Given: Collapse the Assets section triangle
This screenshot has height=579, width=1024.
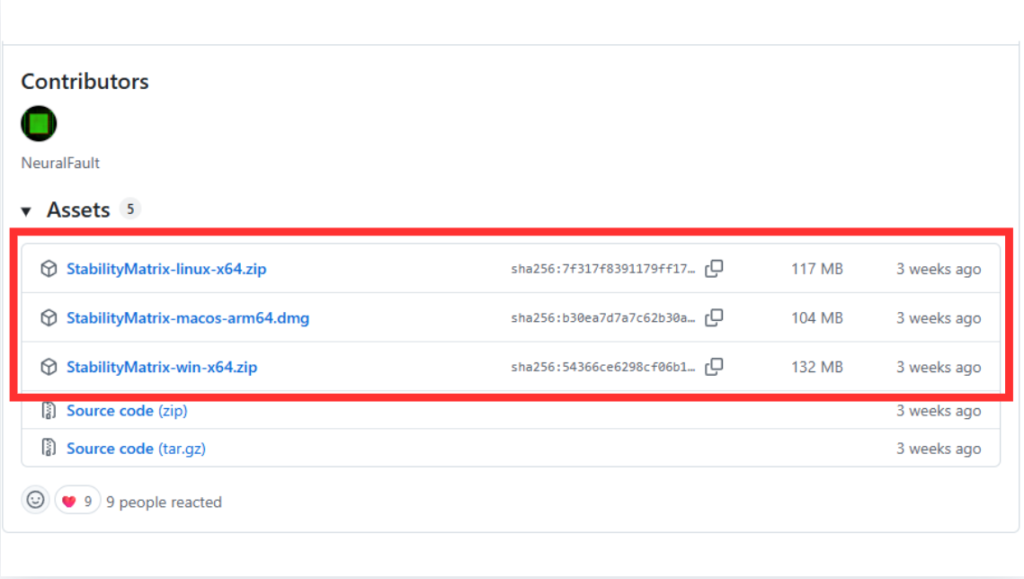Looking at the screenshot, I should 27,211.
